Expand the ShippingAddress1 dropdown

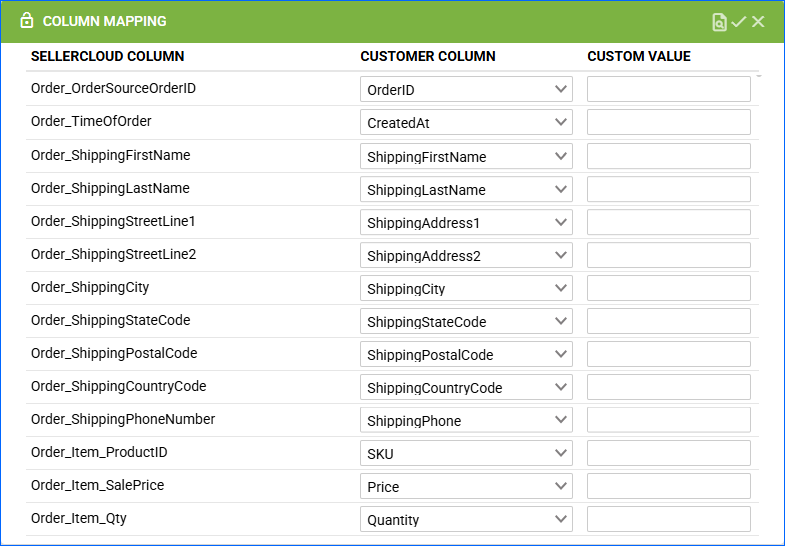click(466, 222)
